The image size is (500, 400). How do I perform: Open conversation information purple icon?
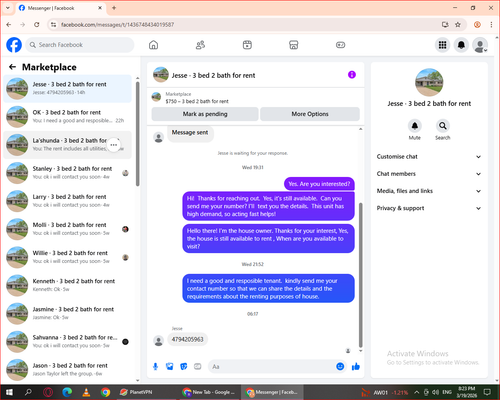352,75
